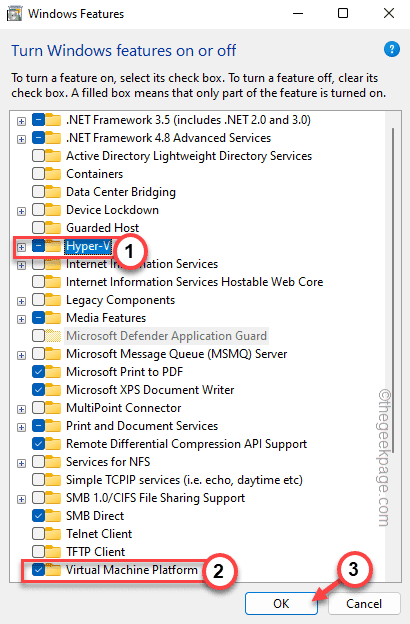
Task: Select Microsoft XPS Document Writer label
Action: [150, 390]
